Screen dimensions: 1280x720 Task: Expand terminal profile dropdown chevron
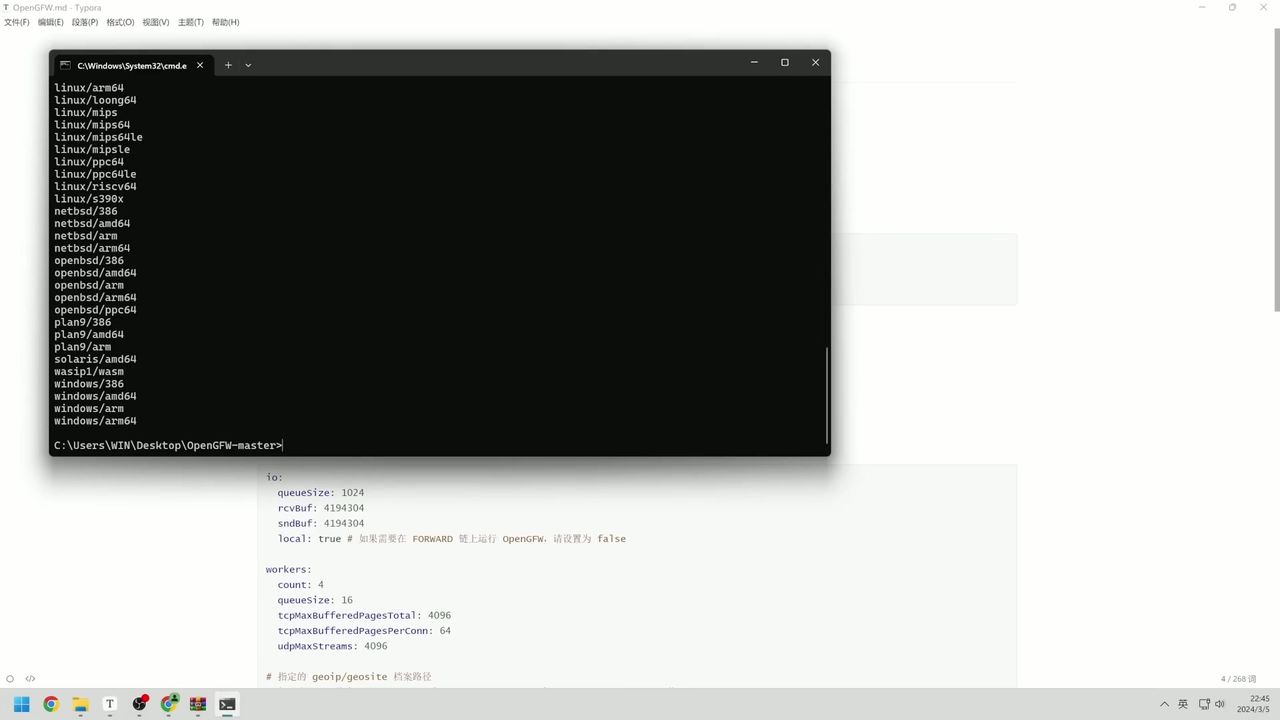248,65
